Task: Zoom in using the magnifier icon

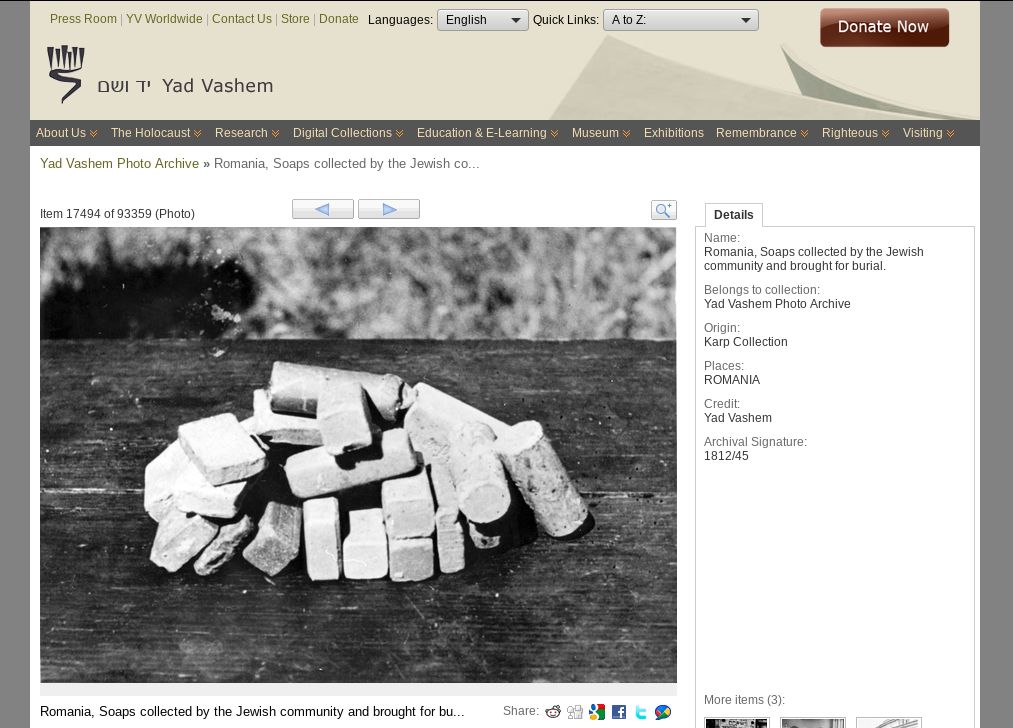Action: [x=663, y=210]
